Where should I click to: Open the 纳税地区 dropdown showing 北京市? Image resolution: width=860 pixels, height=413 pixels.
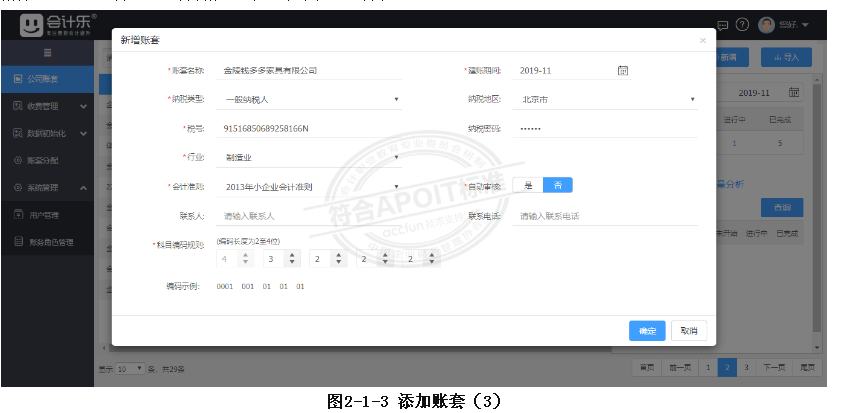(x=605, y=100)
